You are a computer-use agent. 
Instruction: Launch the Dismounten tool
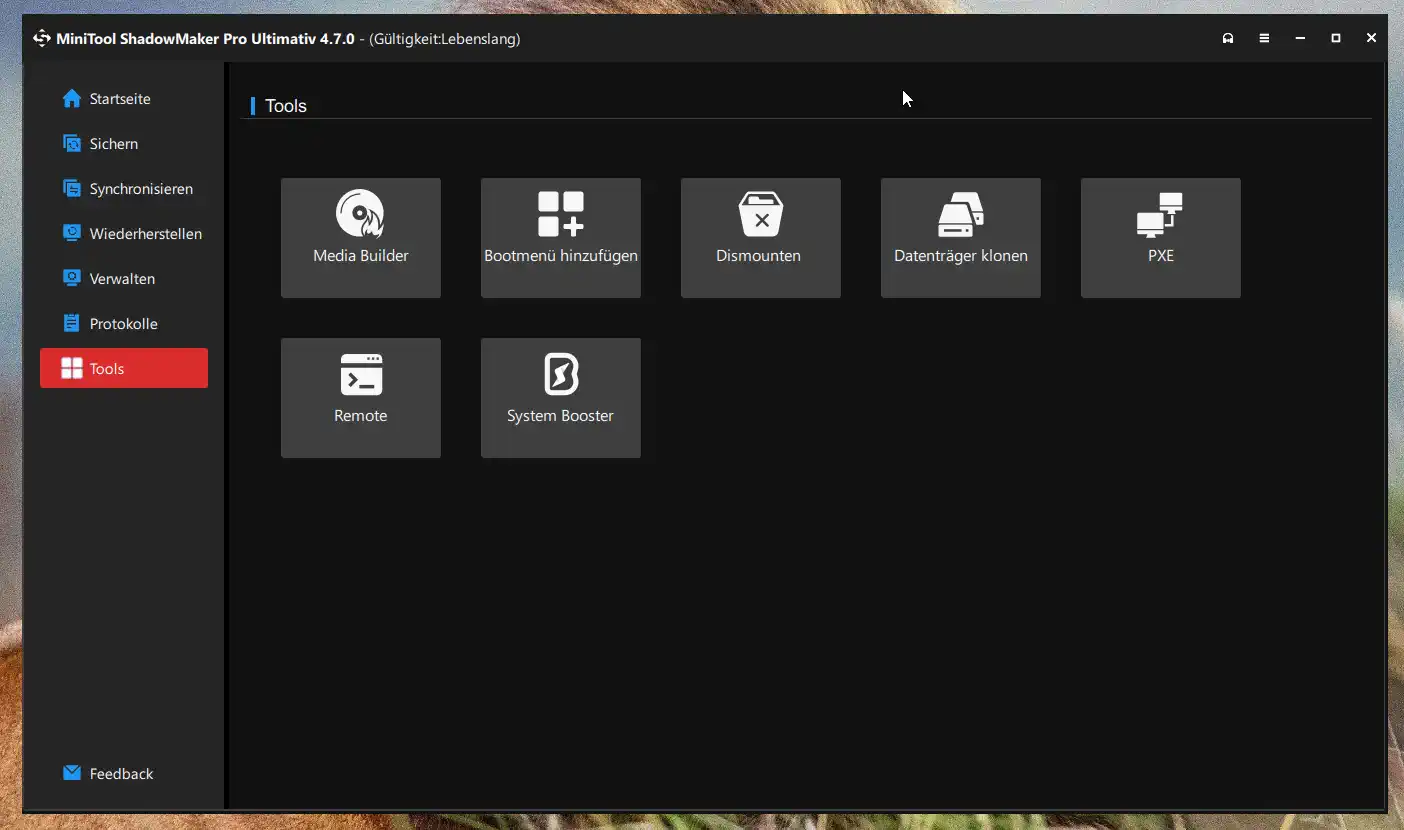pyautogui.click(x=760, y=238)
